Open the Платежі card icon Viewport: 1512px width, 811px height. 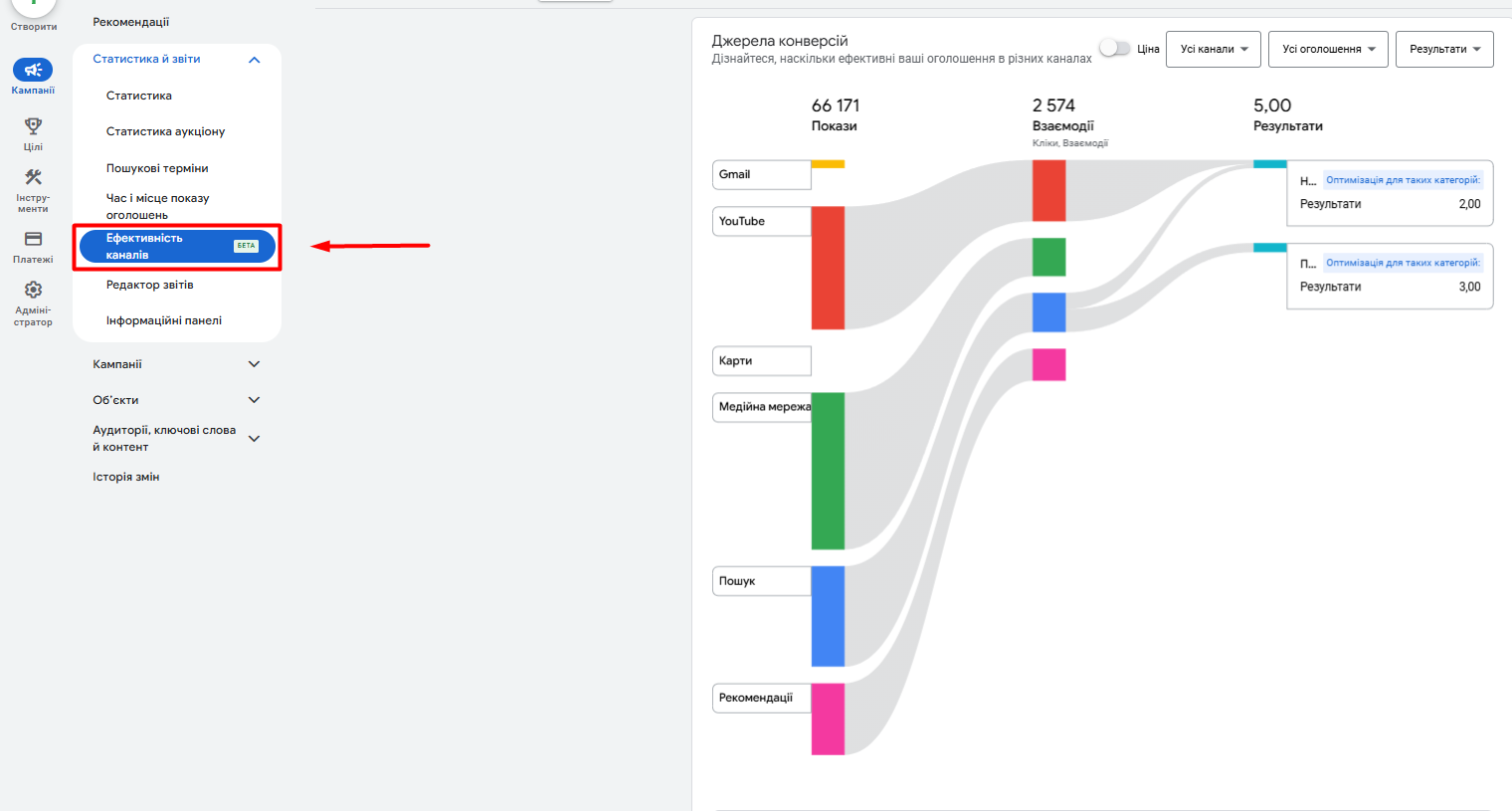(33, 239)
